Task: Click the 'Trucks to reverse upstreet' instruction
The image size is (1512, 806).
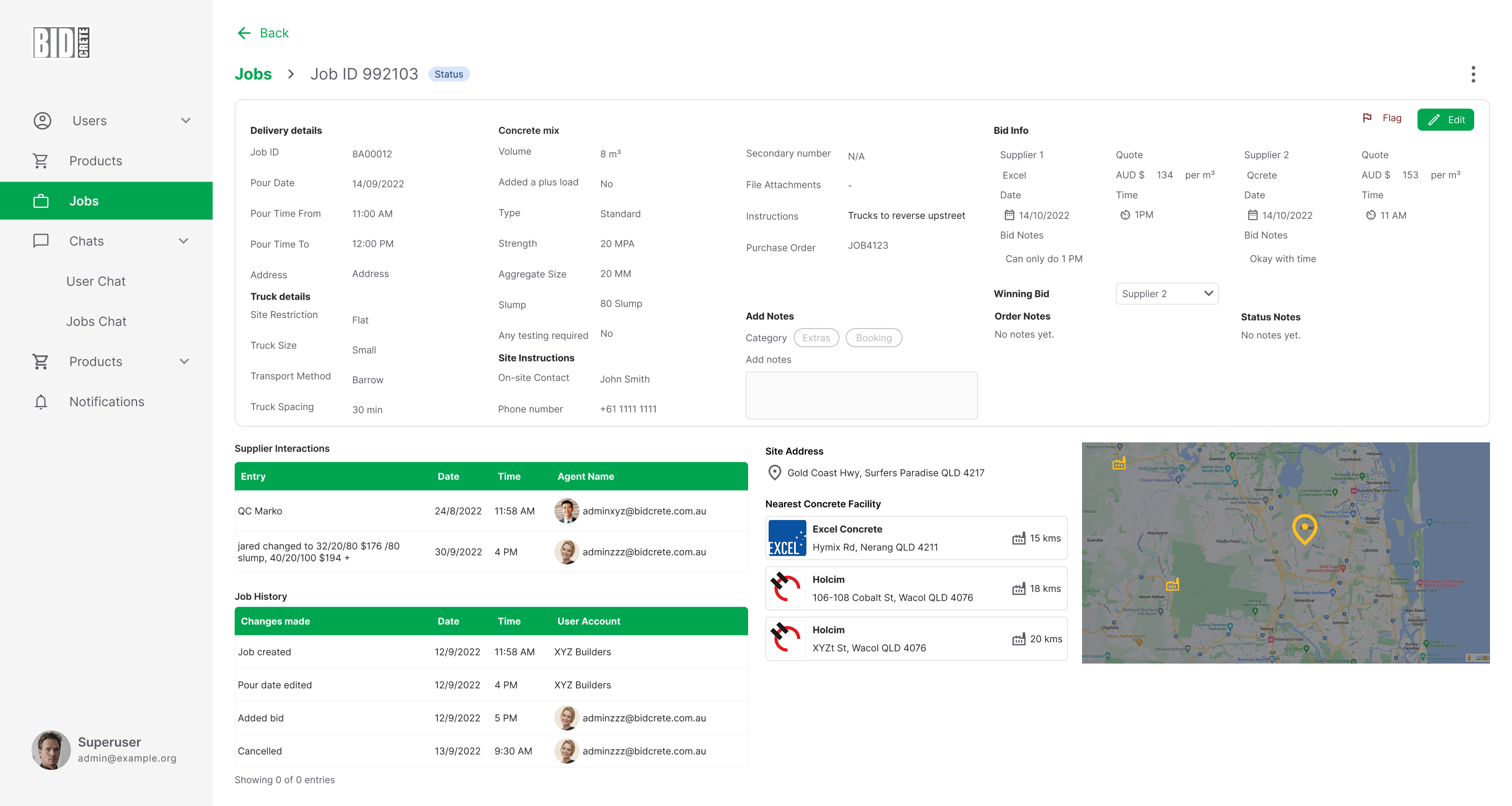Action: tap(906, 215)
